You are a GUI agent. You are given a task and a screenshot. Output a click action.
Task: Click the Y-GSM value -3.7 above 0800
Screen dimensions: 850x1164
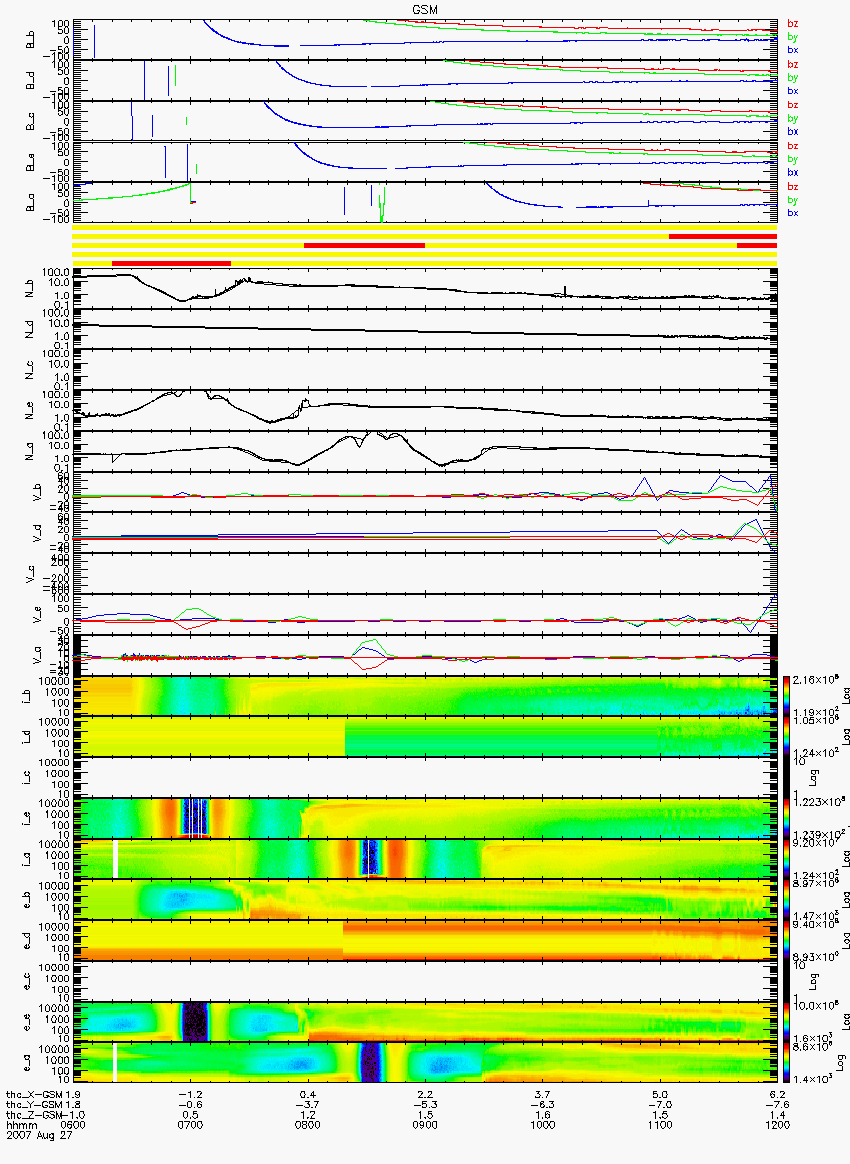coord(307,1105)
